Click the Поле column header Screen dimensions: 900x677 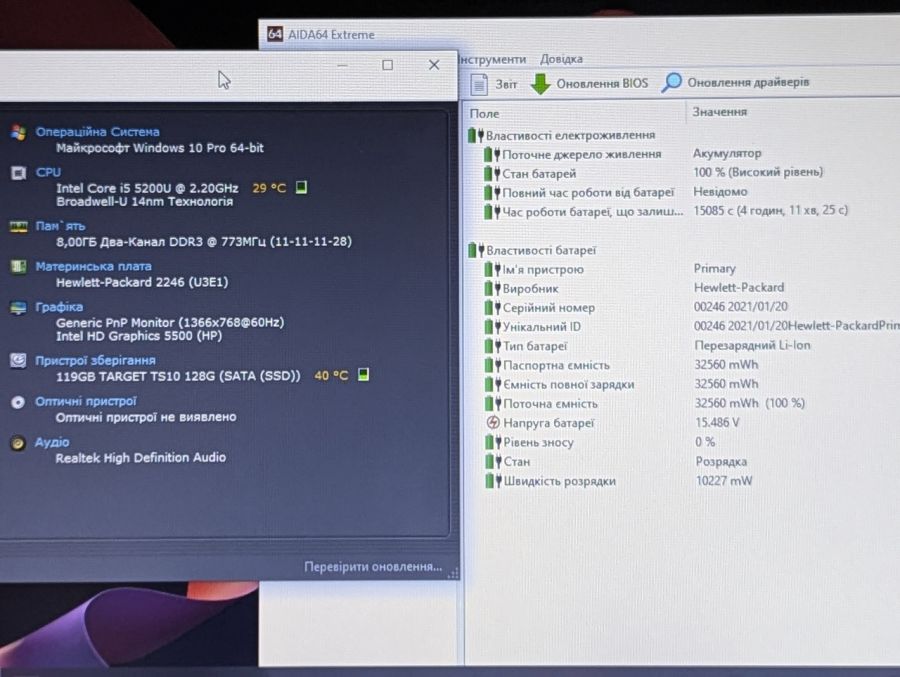click(484, 113)
